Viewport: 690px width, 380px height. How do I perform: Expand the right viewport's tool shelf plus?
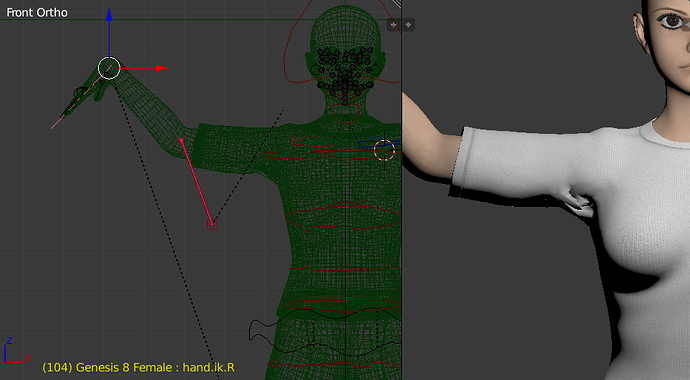[408, 25]
